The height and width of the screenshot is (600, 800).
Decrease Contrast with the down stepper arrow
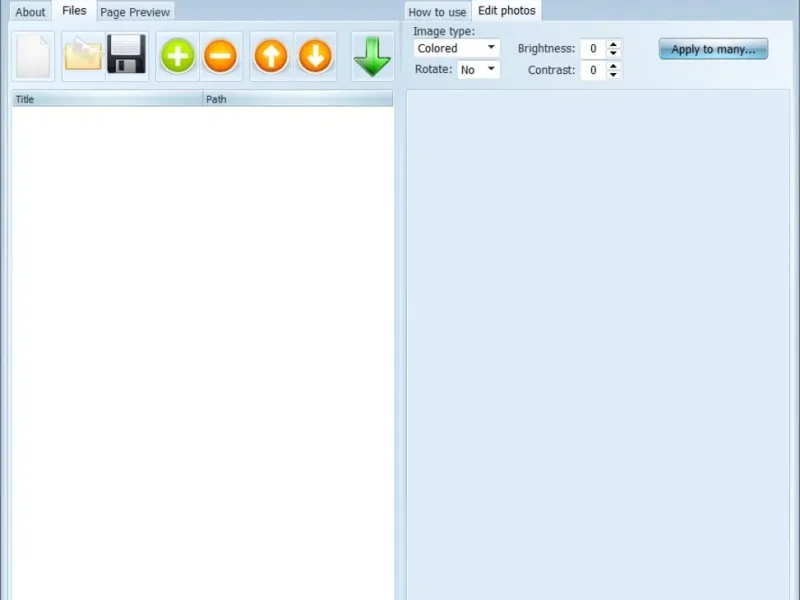[x=613, y=74]
